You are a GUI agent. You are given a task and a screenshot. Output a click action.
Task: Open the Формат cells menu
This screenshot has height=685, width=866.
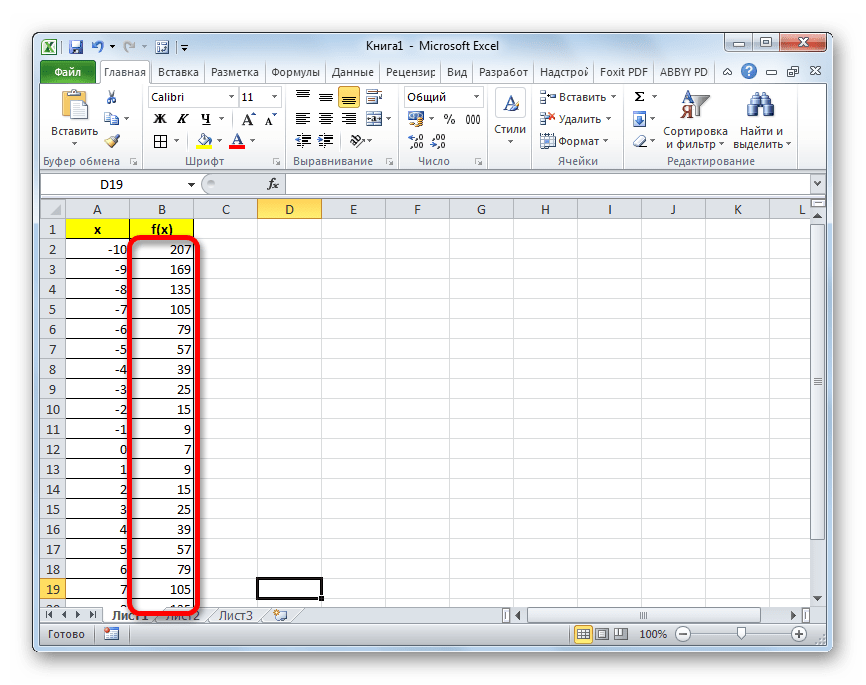[574, 141]
